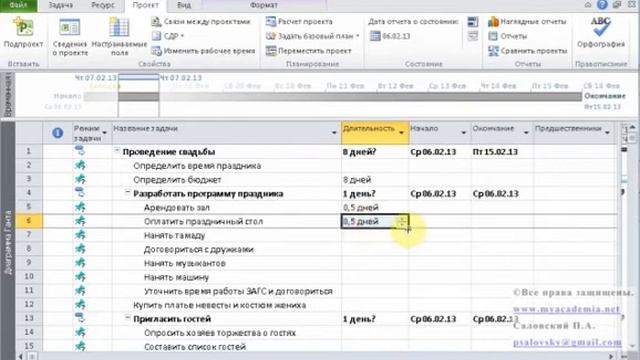
Task: Select task Оплатить праздничный стол
Action: [203, 222]
